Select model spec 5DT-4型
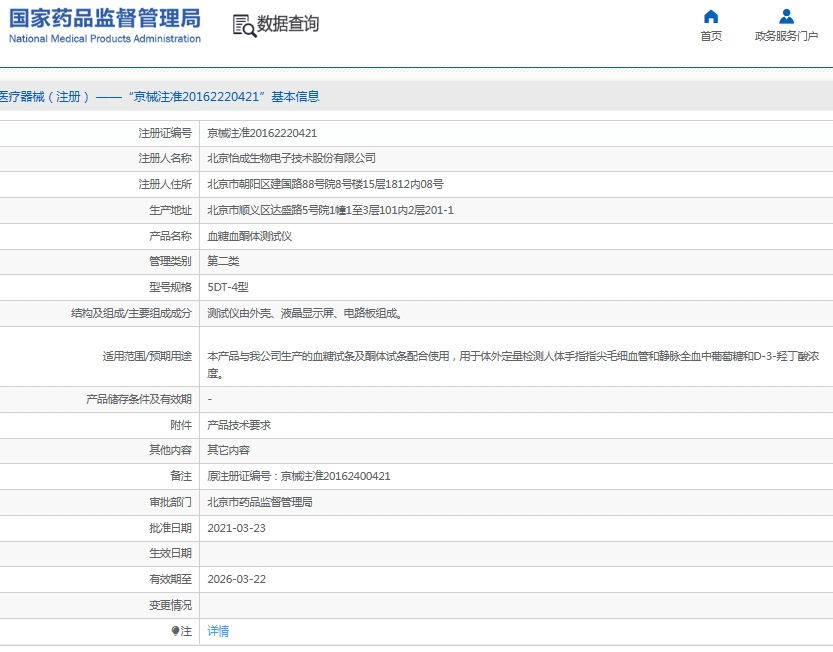Screen dimensions: 833x652 [x=228, y=287]
